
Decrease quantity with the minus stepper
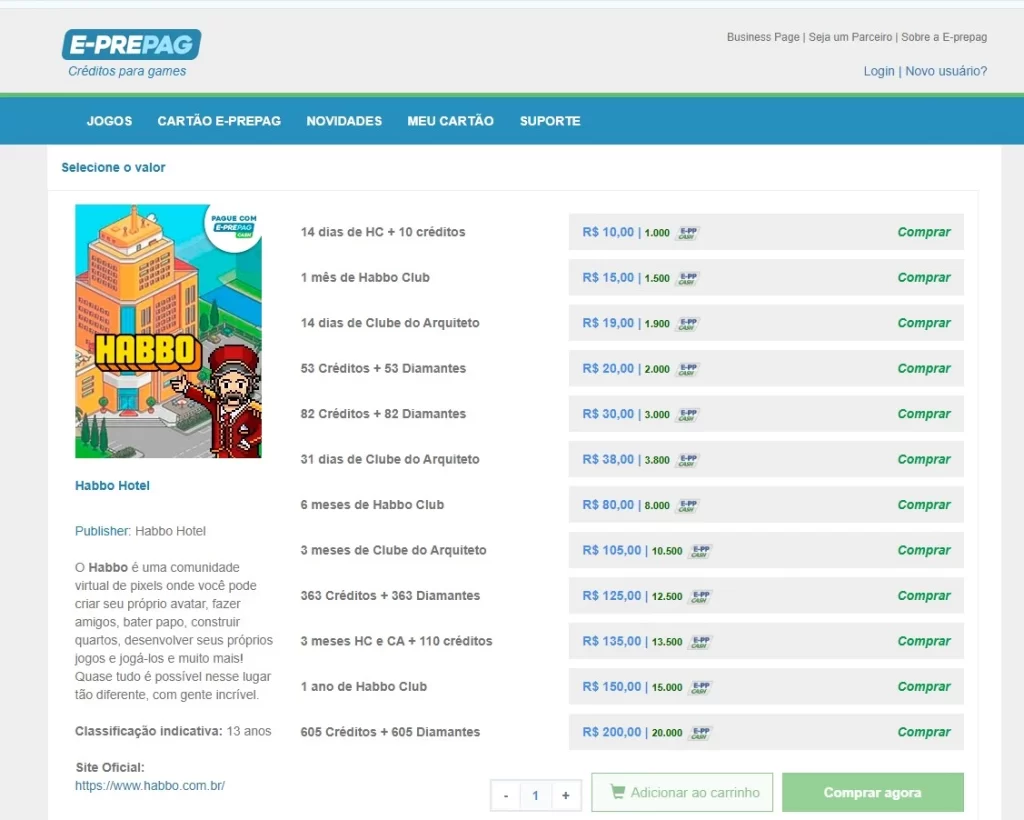tap(506, 795)
